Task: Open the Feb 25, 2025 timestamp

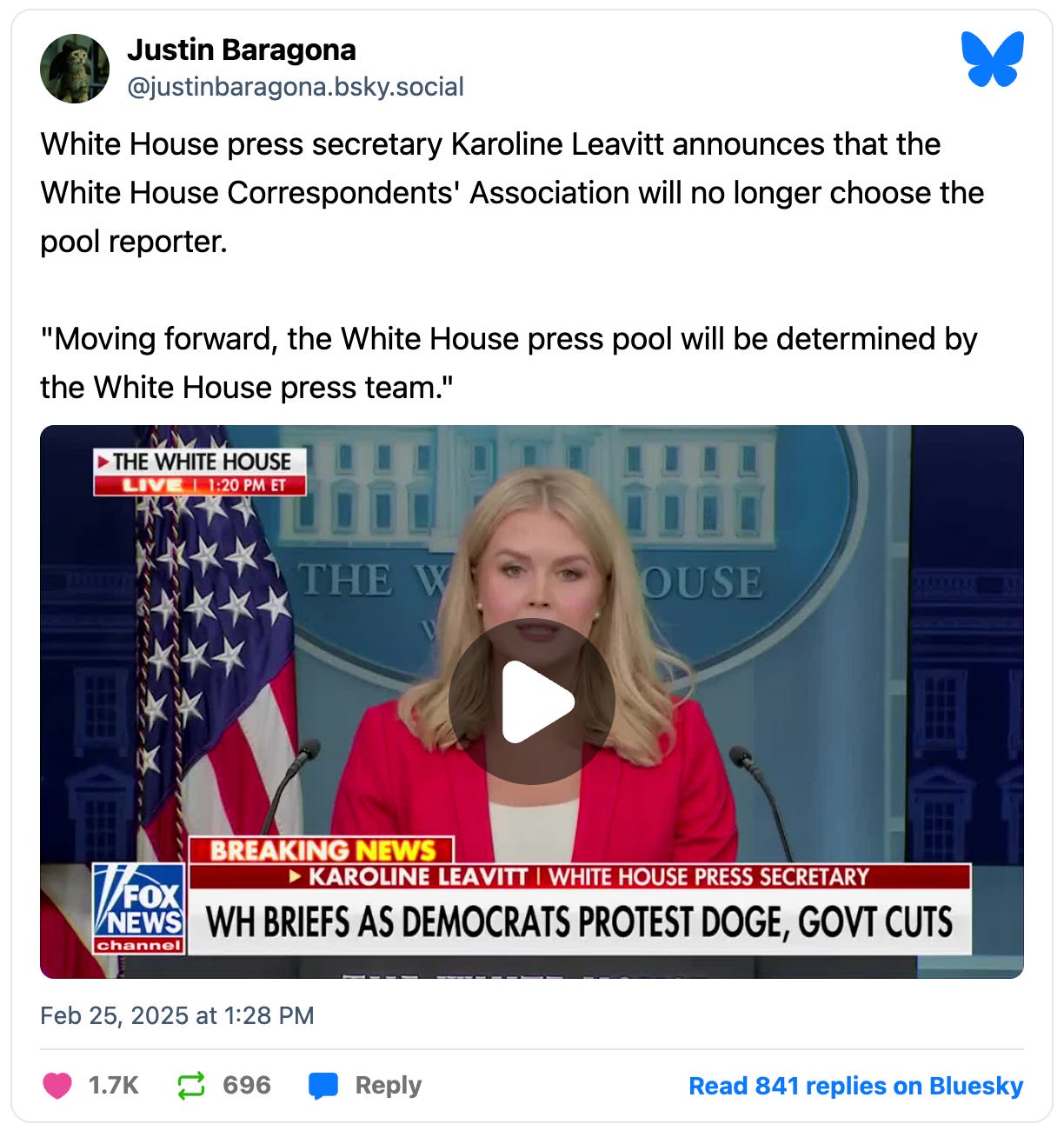Action: (x=177, y=1015)
